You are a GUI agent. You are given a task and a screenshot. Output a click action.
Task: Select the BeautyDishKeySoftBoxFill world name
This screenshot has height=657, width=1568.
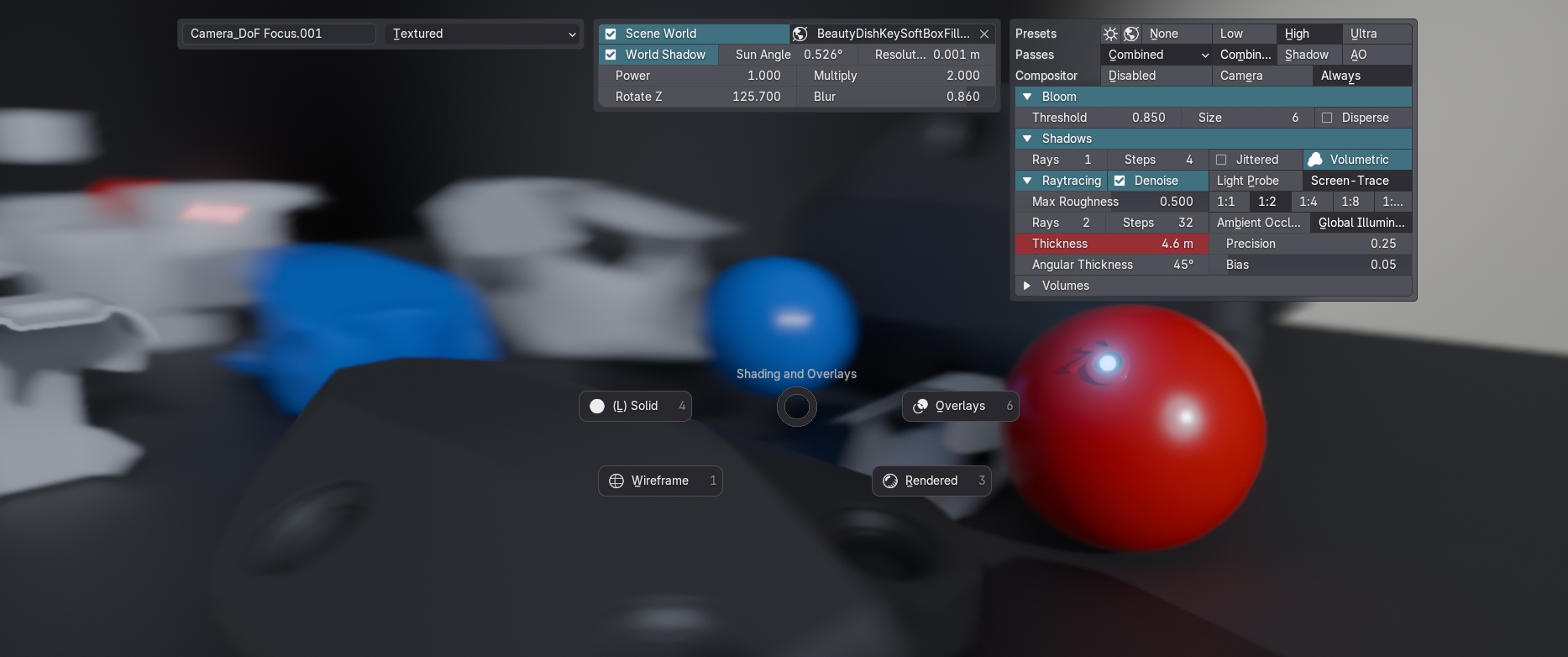(x=893, y=34)
